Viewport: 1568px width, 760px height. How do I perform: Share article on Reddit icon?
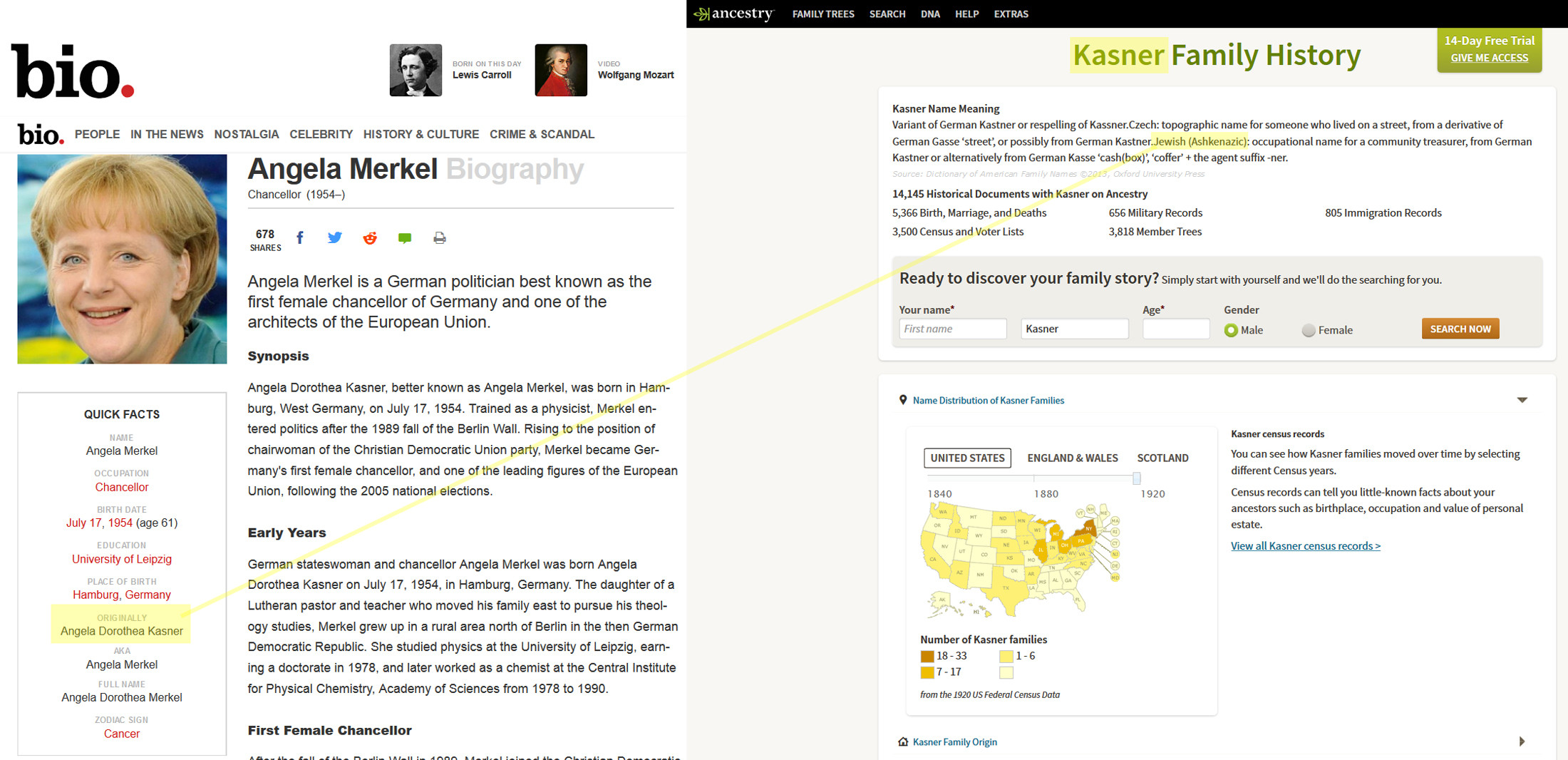point(369,238)
